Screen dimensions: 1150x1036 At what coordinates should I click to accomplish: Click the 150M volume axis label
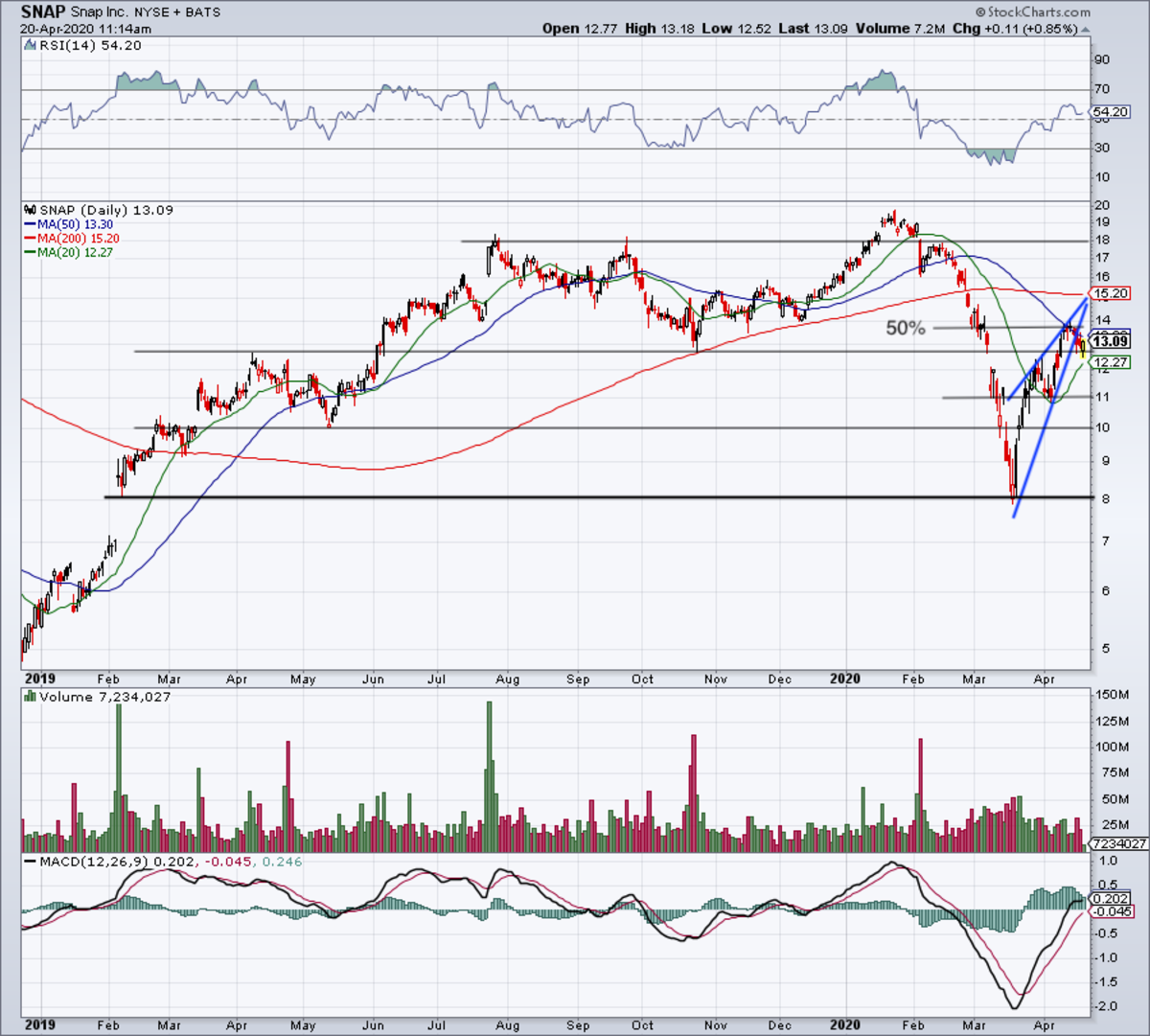(x=1112, y=695)
